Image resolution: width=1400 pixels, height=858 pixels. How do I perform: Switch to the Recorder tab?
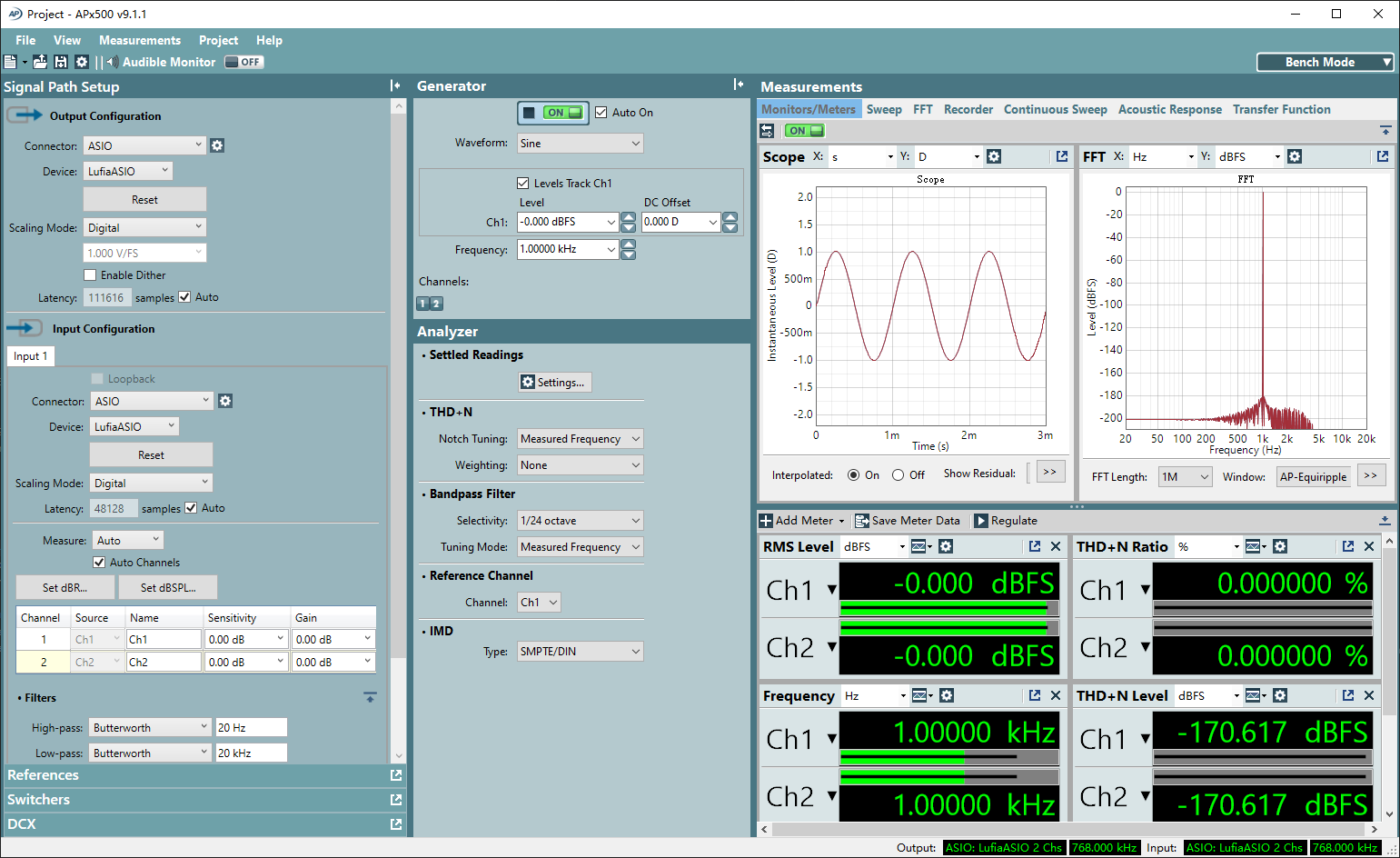point(968,109)
